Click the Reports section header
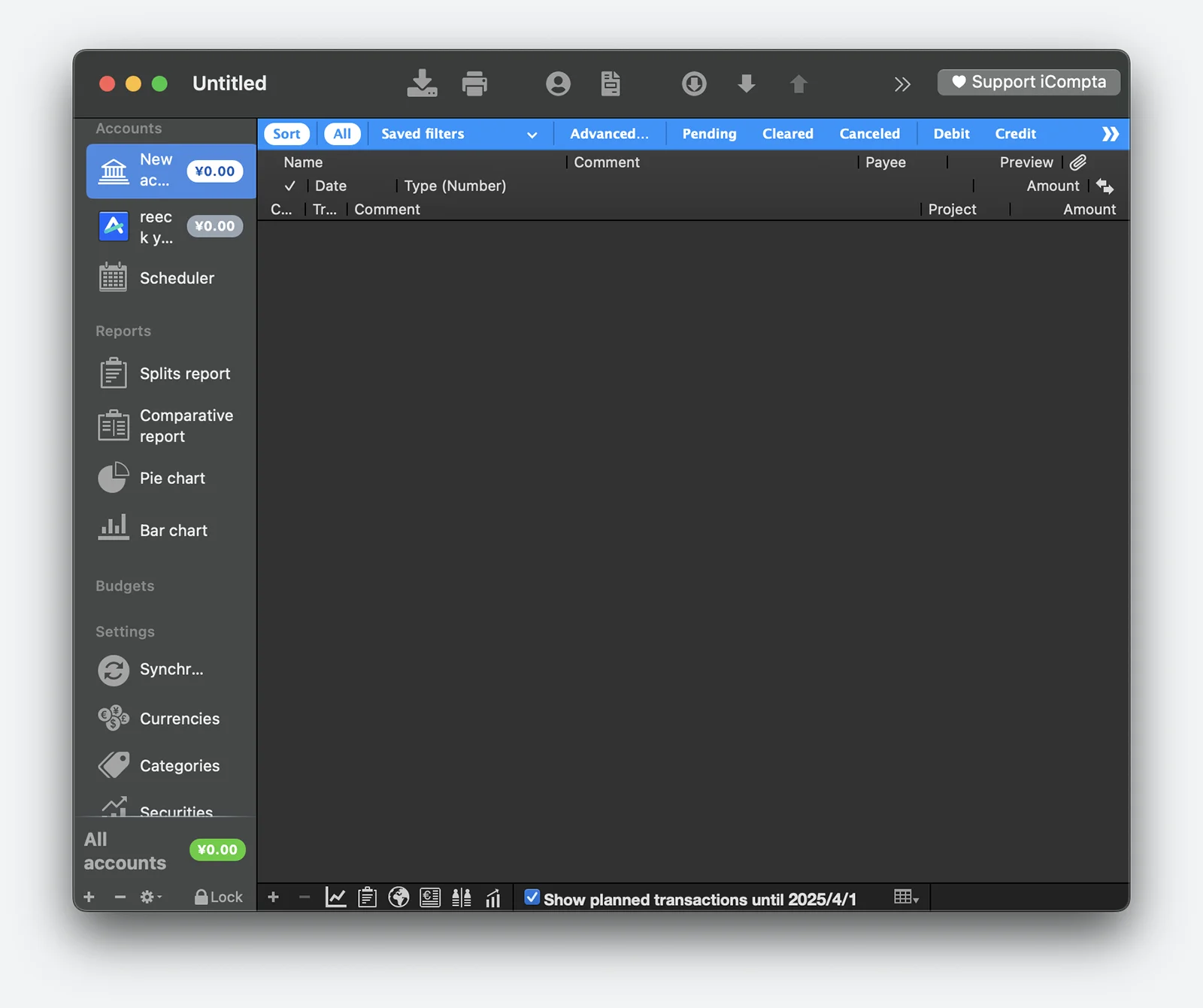The width and height of the screenshot is (1203, 1008). pyautogui.click(x=123, y=331)
